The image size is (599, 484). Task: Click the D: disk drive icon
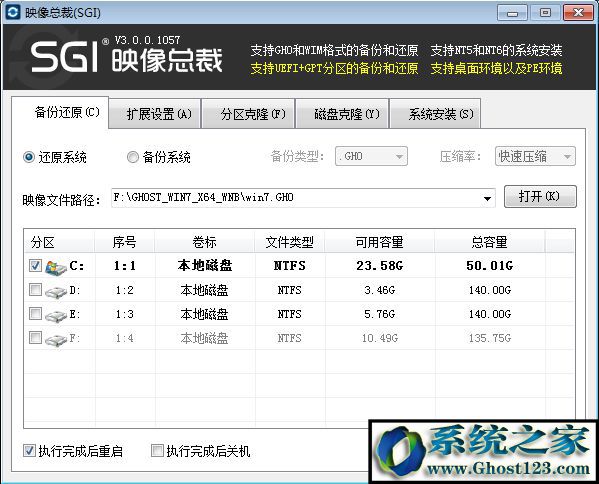56,291
